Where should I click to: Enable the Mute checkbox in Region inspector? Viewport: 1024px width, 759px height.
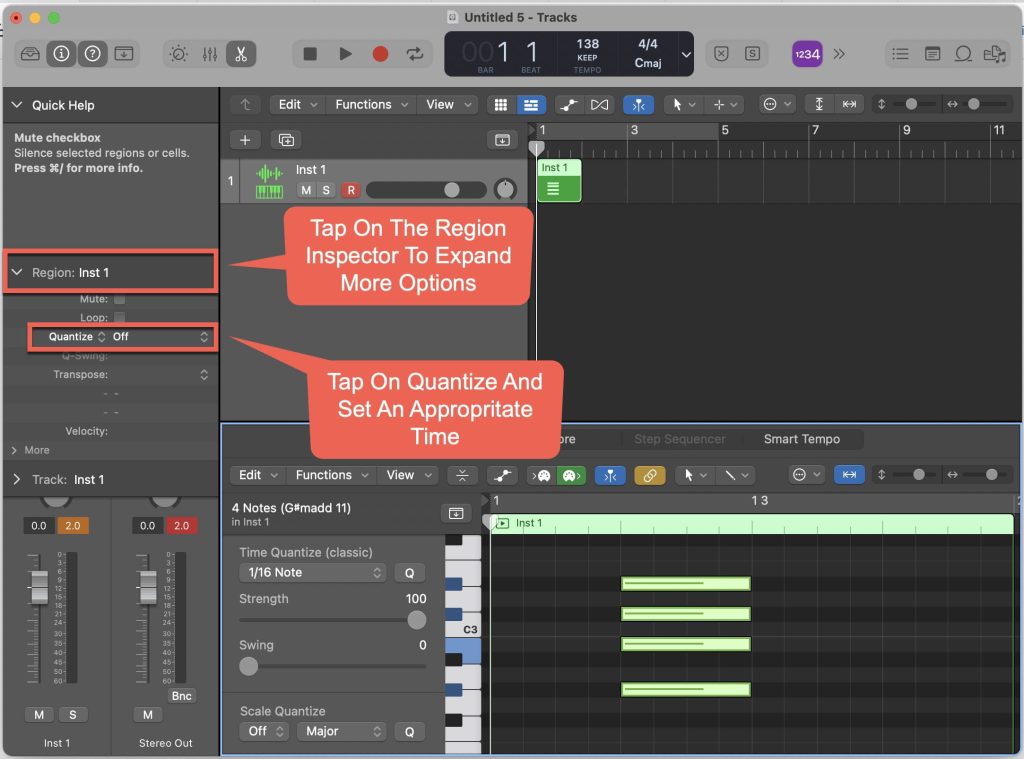pos(120,299)
